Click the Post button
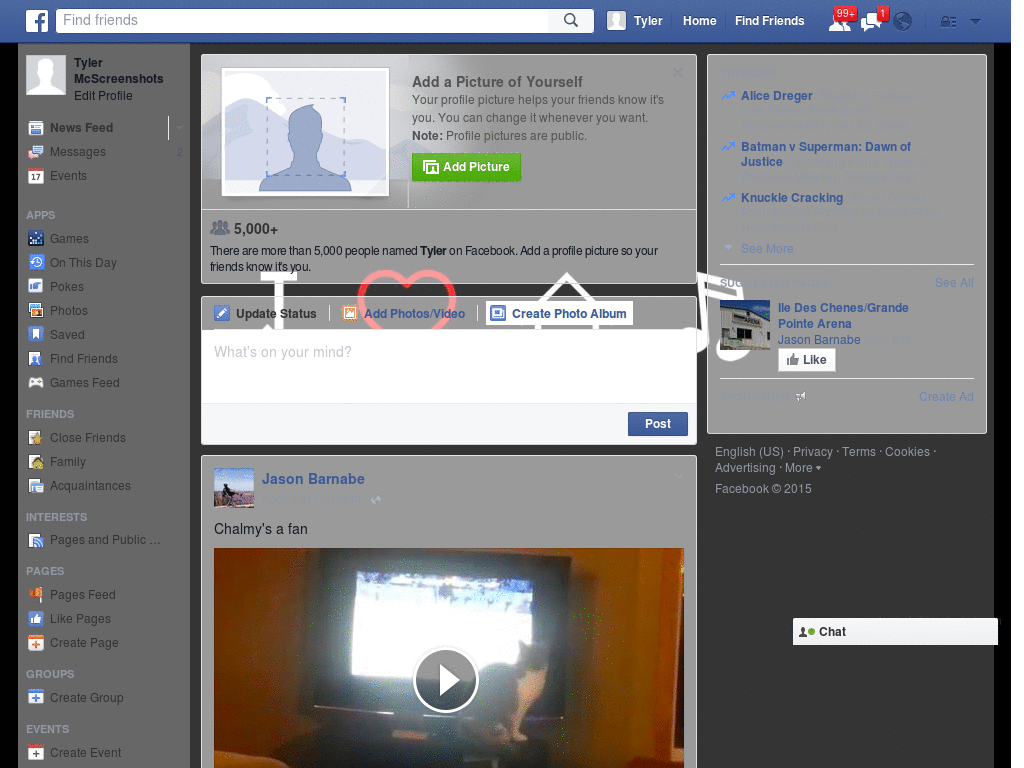Image resolution: width=1024 pixels, height=768 pixels. click(658, 424)
